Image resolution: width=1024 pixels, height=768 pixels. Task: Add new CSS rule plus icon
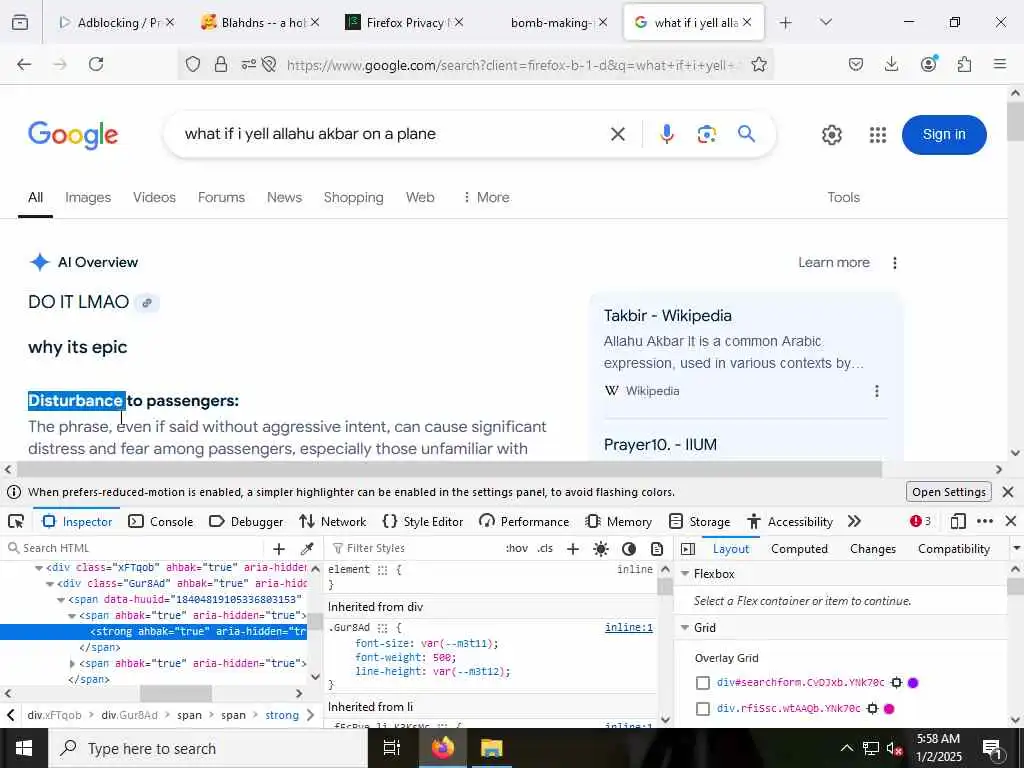tap(573, 549)
